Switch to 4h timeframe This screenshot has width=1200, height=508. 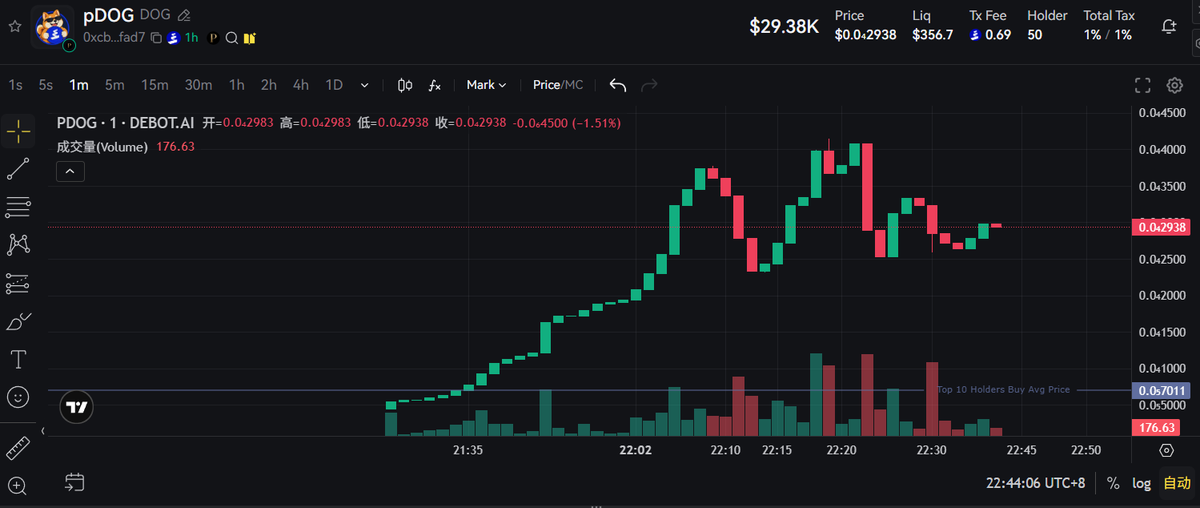coord(301,85)
